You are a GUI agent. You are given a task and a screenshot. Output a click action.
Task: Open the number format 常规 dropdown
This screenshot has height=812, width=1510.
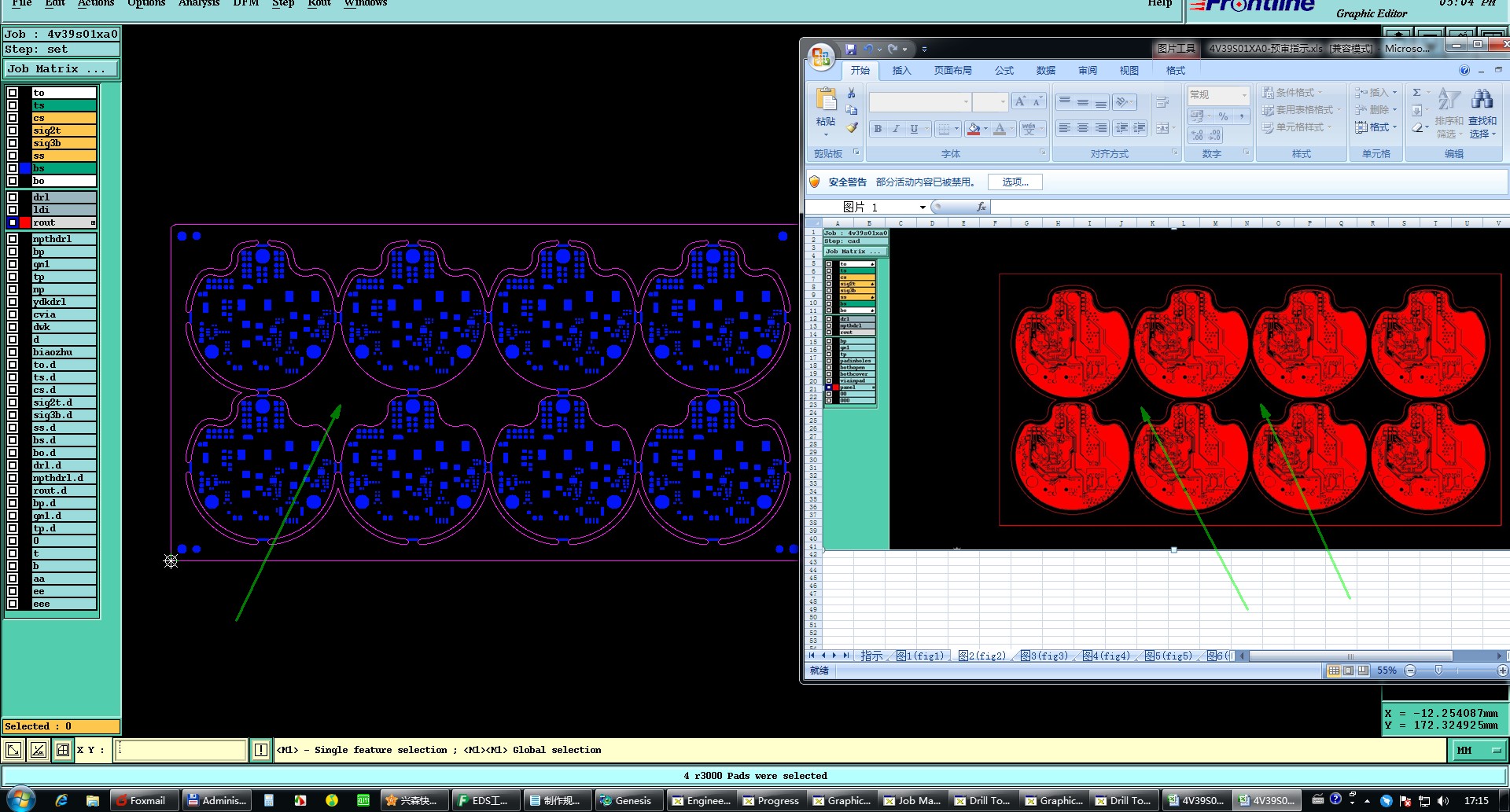pyautogui.click(x=1244, y=95)
